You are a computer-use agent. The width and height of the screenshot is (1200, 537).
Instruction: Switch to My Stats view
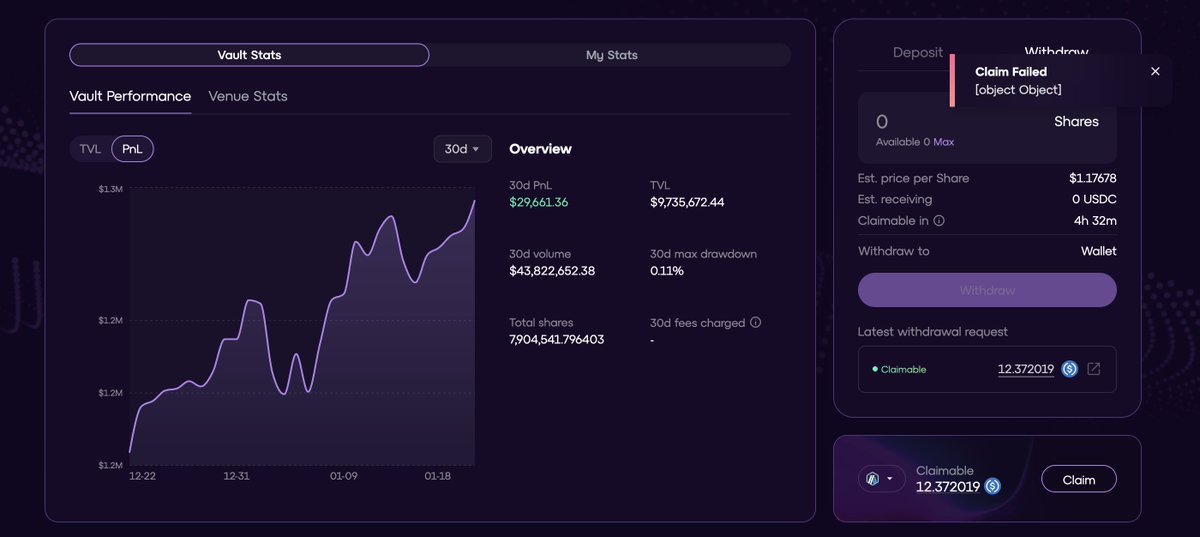611,55
